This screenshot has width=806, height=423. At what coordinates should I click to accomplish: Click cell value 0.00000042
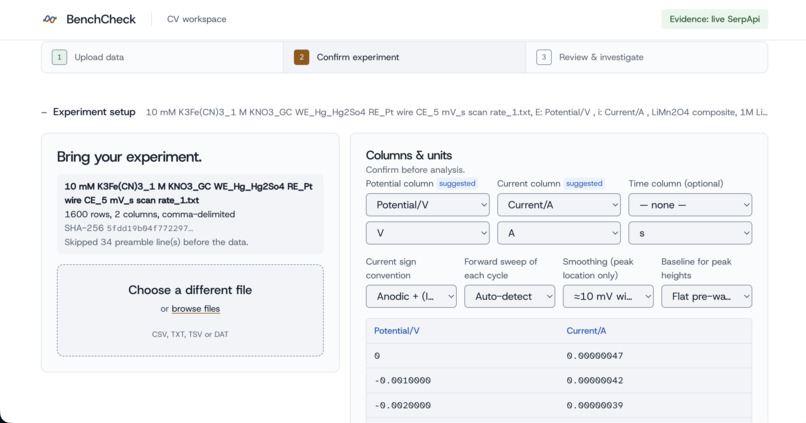(x=595, y=380)
